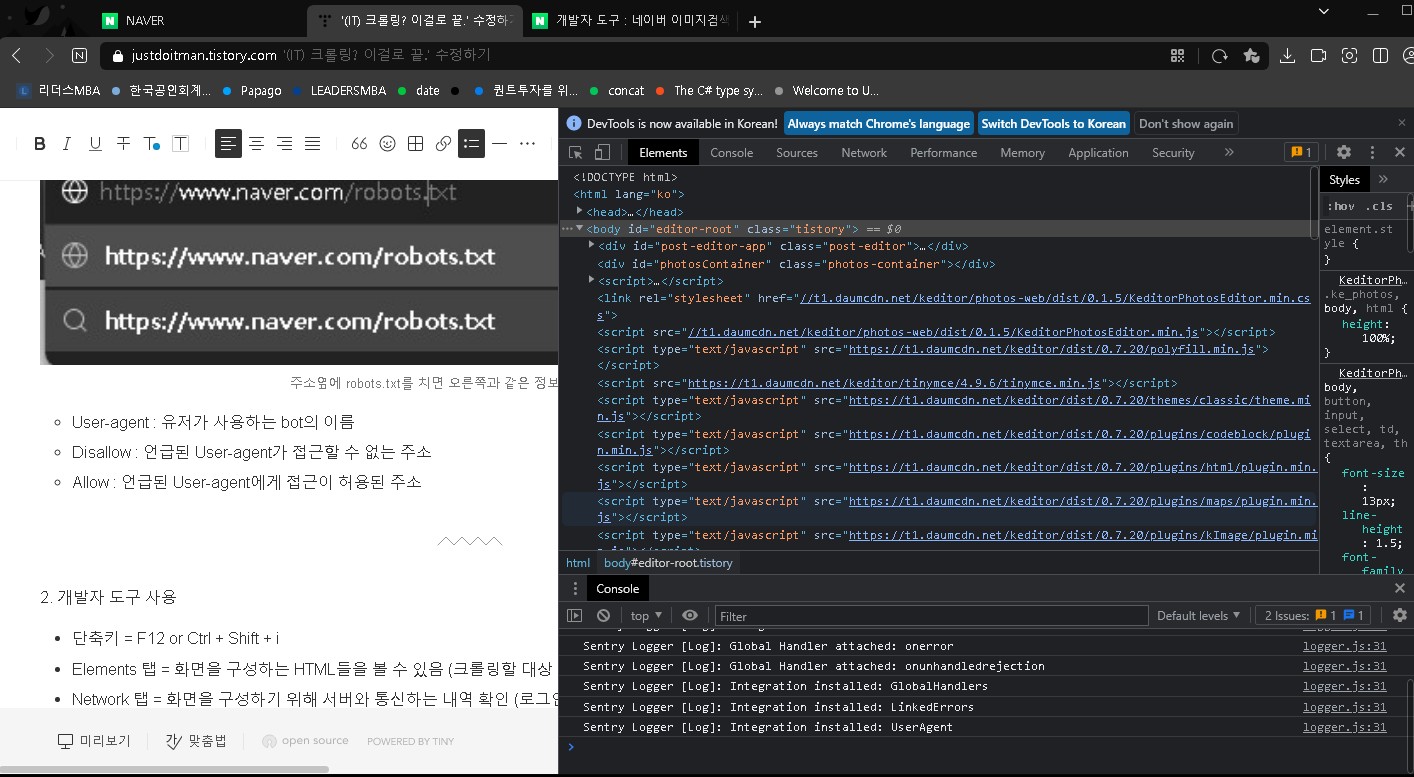
Task: Click the 미리보기 preview button
Action: 95,741
